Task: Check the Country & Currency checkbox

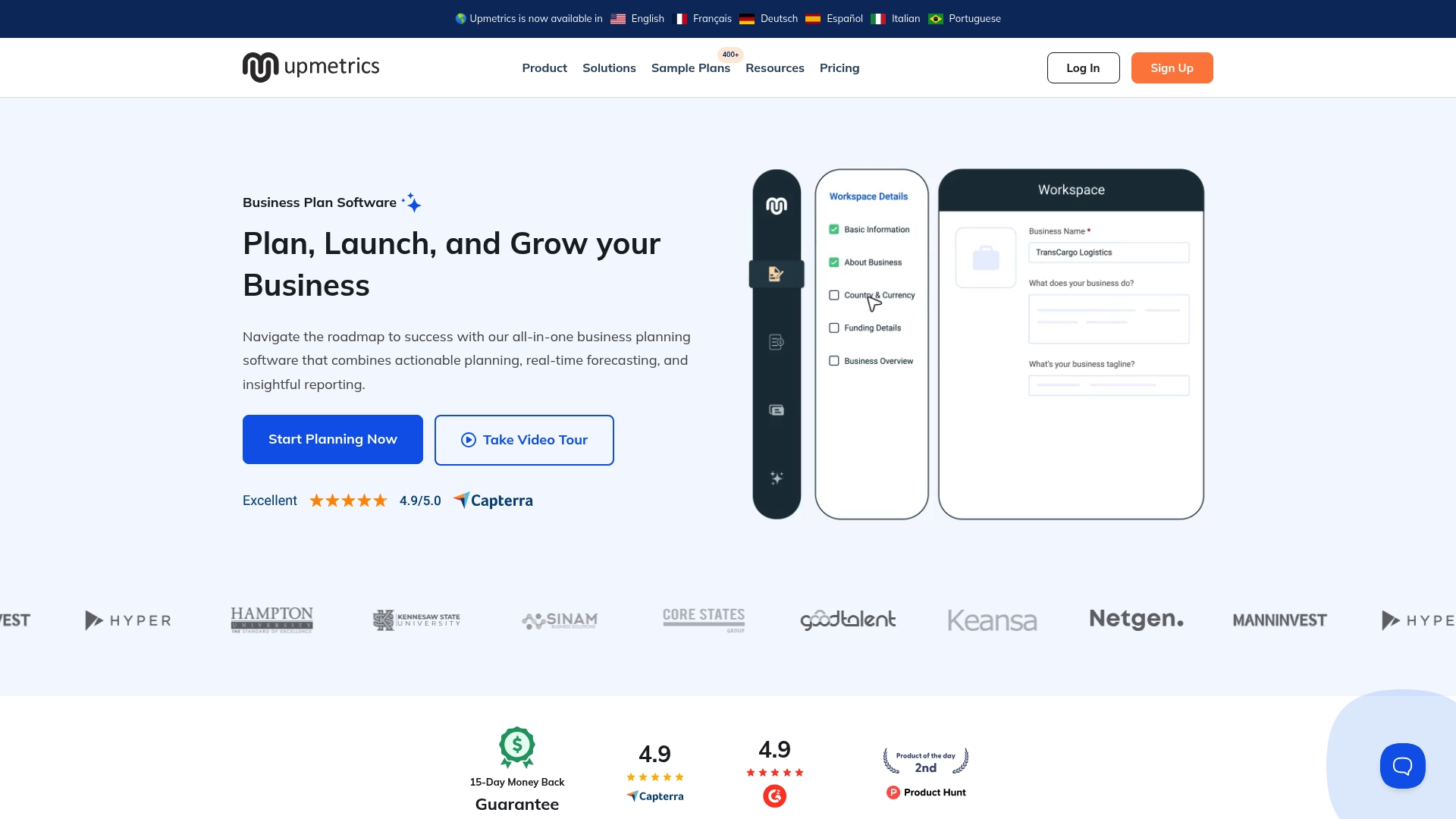Action: pos(834,295)
